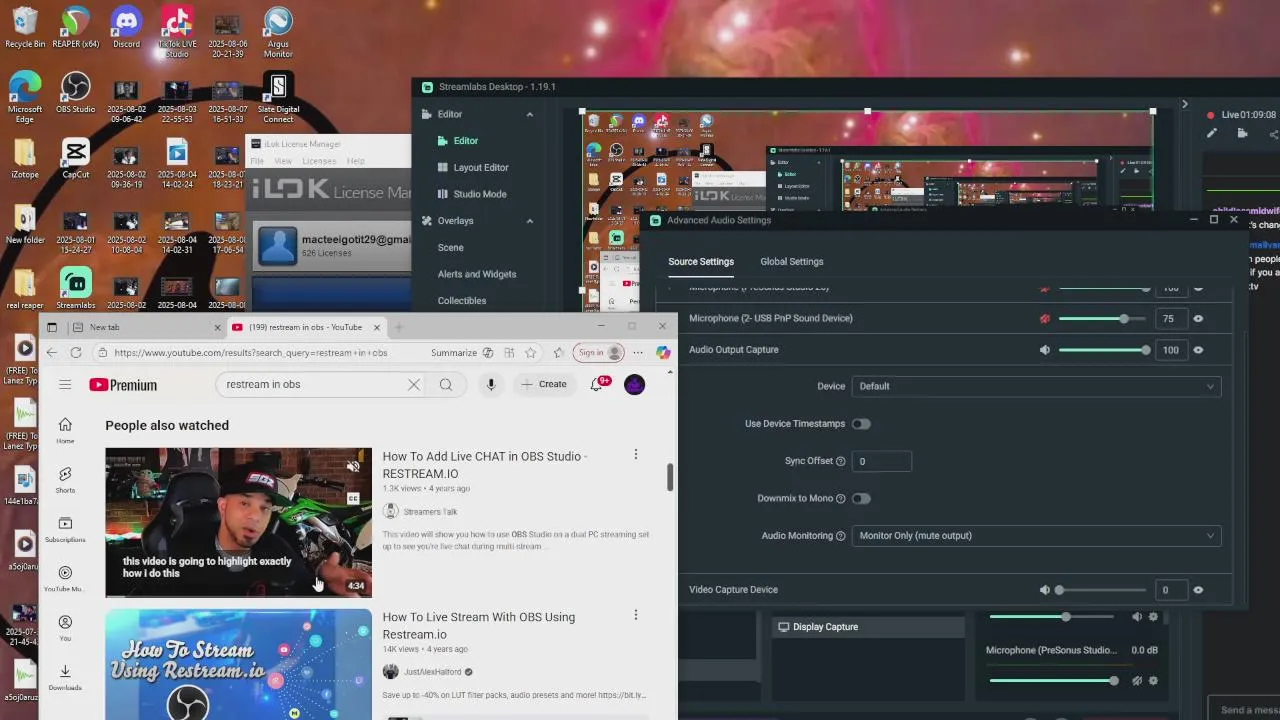This screenshot has height=720, width=1280.
Task: Click Summarize in the browser address bar
Action: (x=454, y=352)
